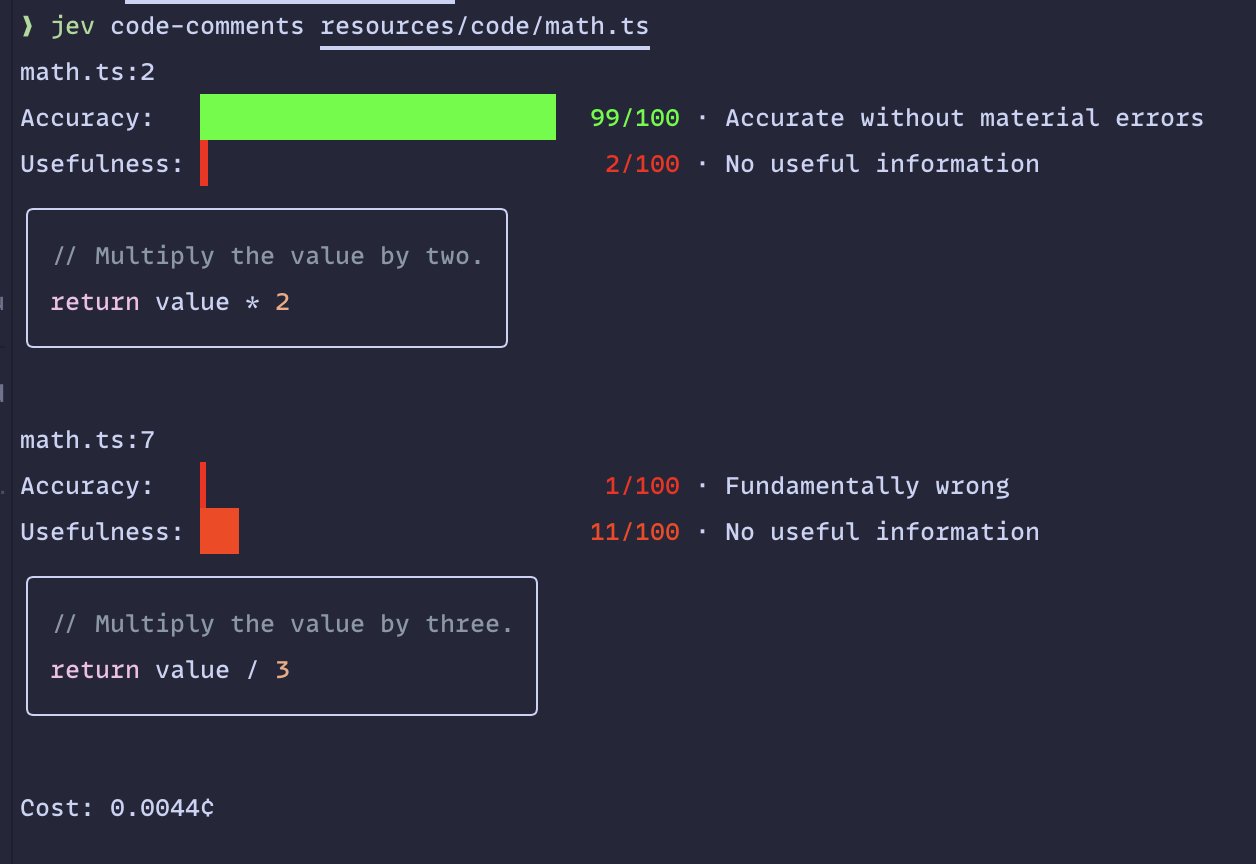The image size is (1256, 864).
Task: Click the 'return value * 2' code line
Action: [x=170, y=302]
